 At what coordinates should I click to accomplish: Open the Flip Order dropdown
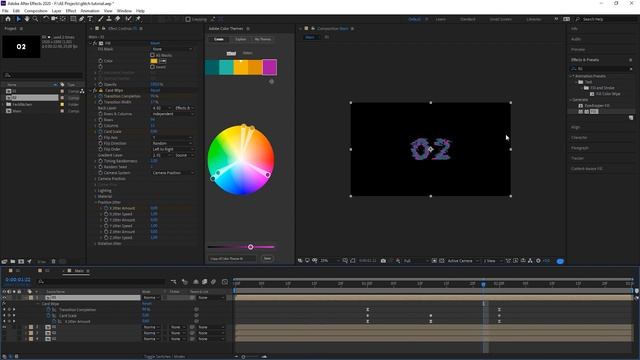coord(172,149)
